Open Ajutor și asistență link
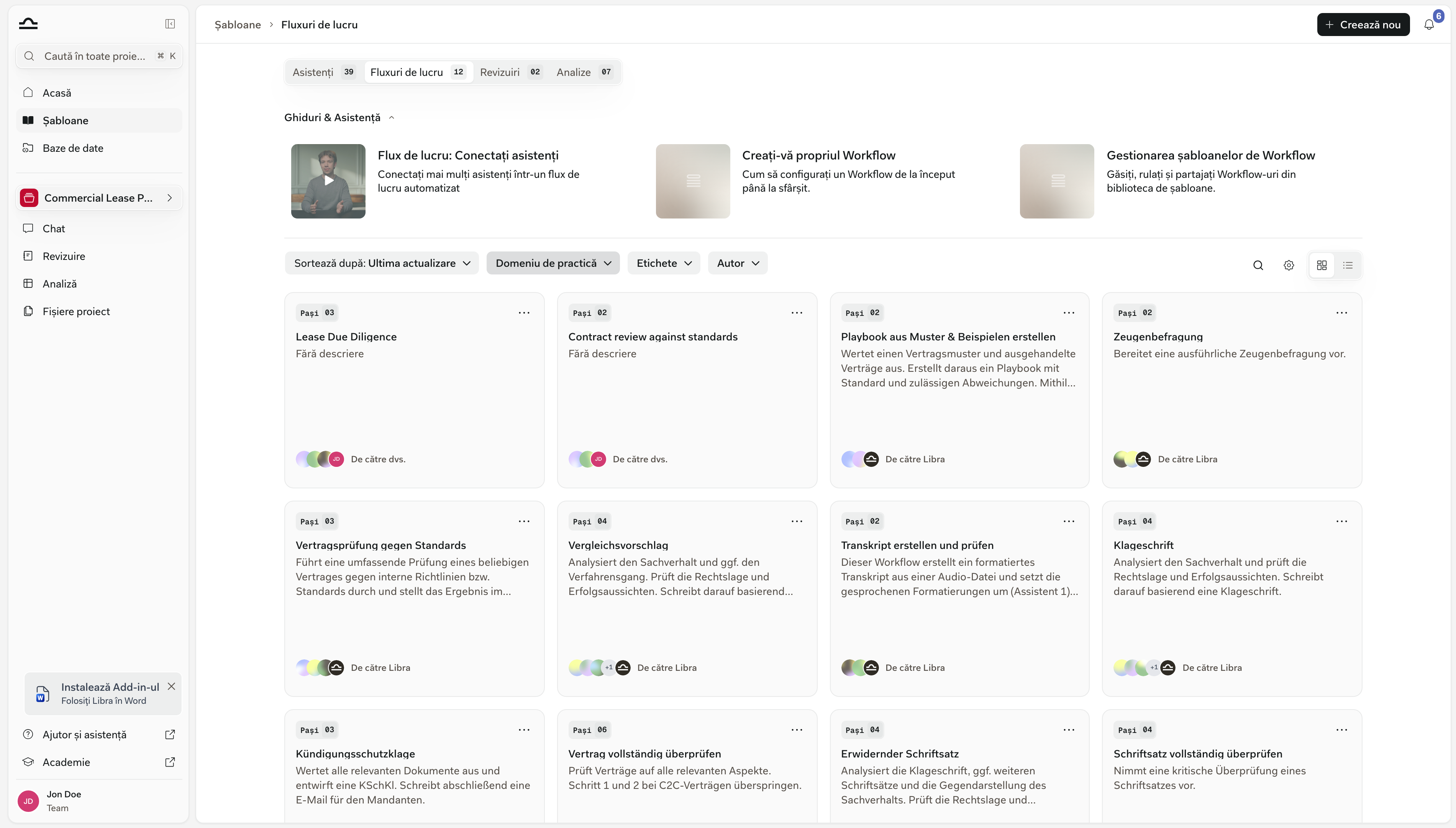This screenshot has height=828, width=1456. pyautogui.click(x=99, y=735)
